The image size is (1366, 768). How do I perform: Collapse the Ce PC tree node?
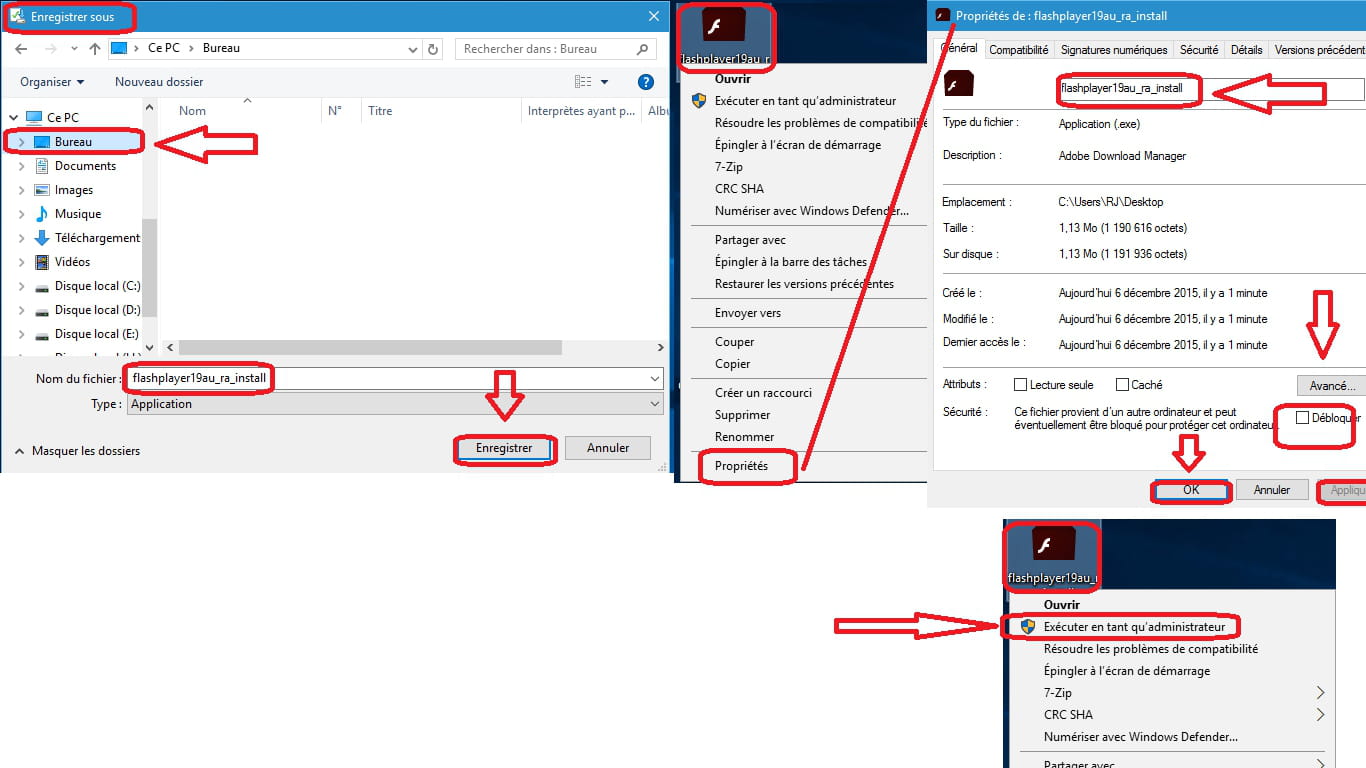(x=13, y=118)
